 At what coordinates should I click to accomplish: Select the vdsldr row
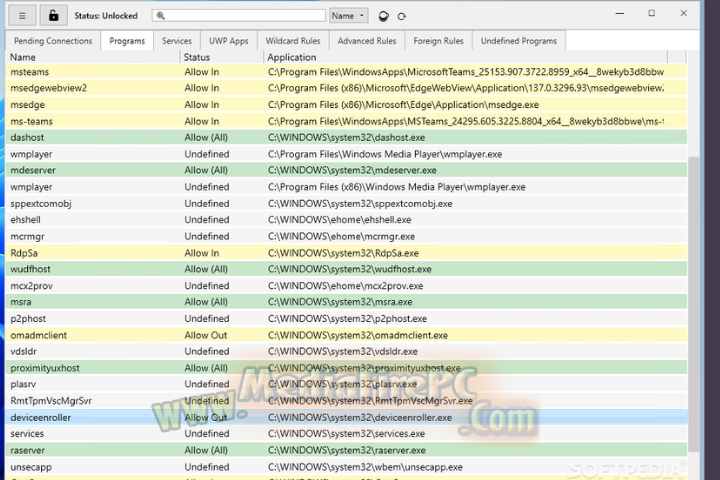[x=347, y=351]
